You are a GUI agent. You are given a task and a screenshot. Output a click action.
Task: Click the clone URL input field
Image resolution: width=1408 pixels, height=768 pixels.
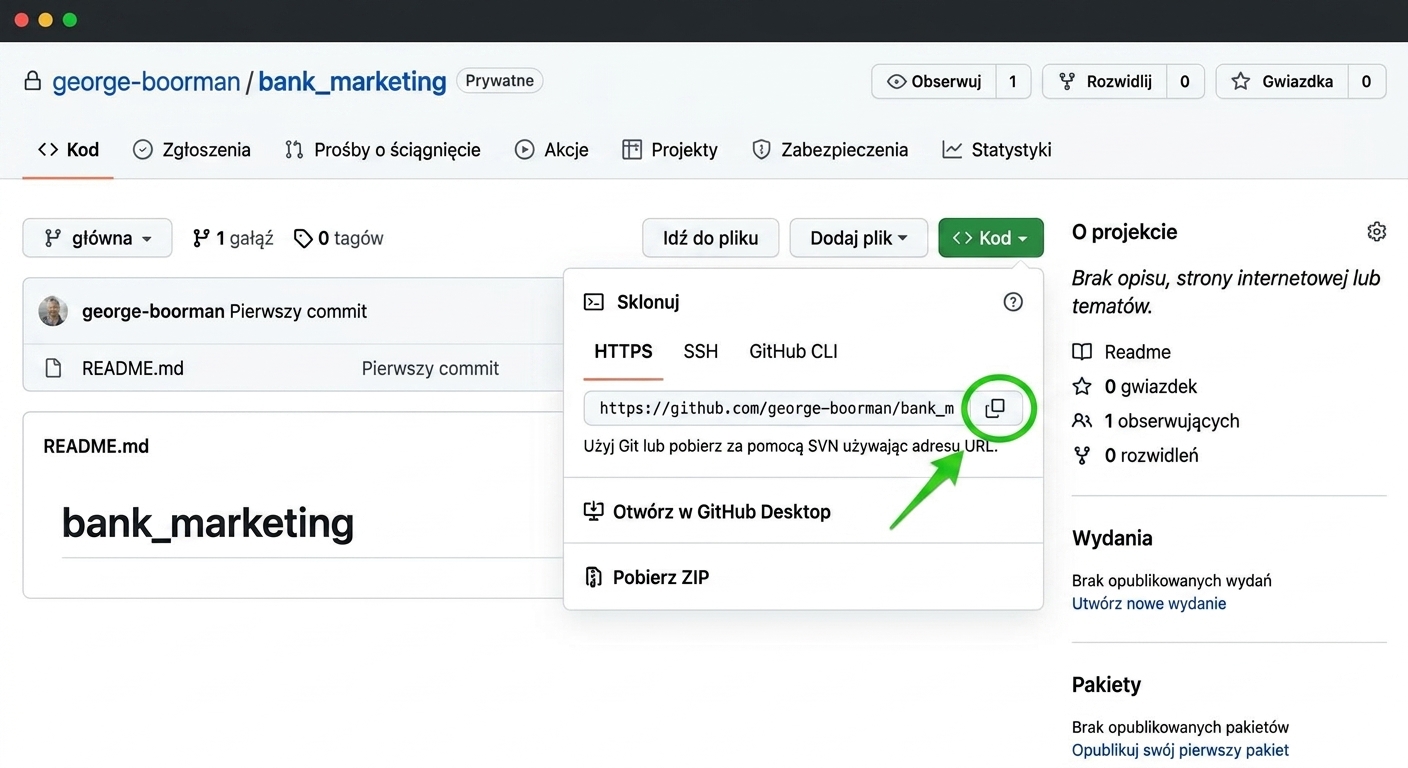click(x=776, y=408)
